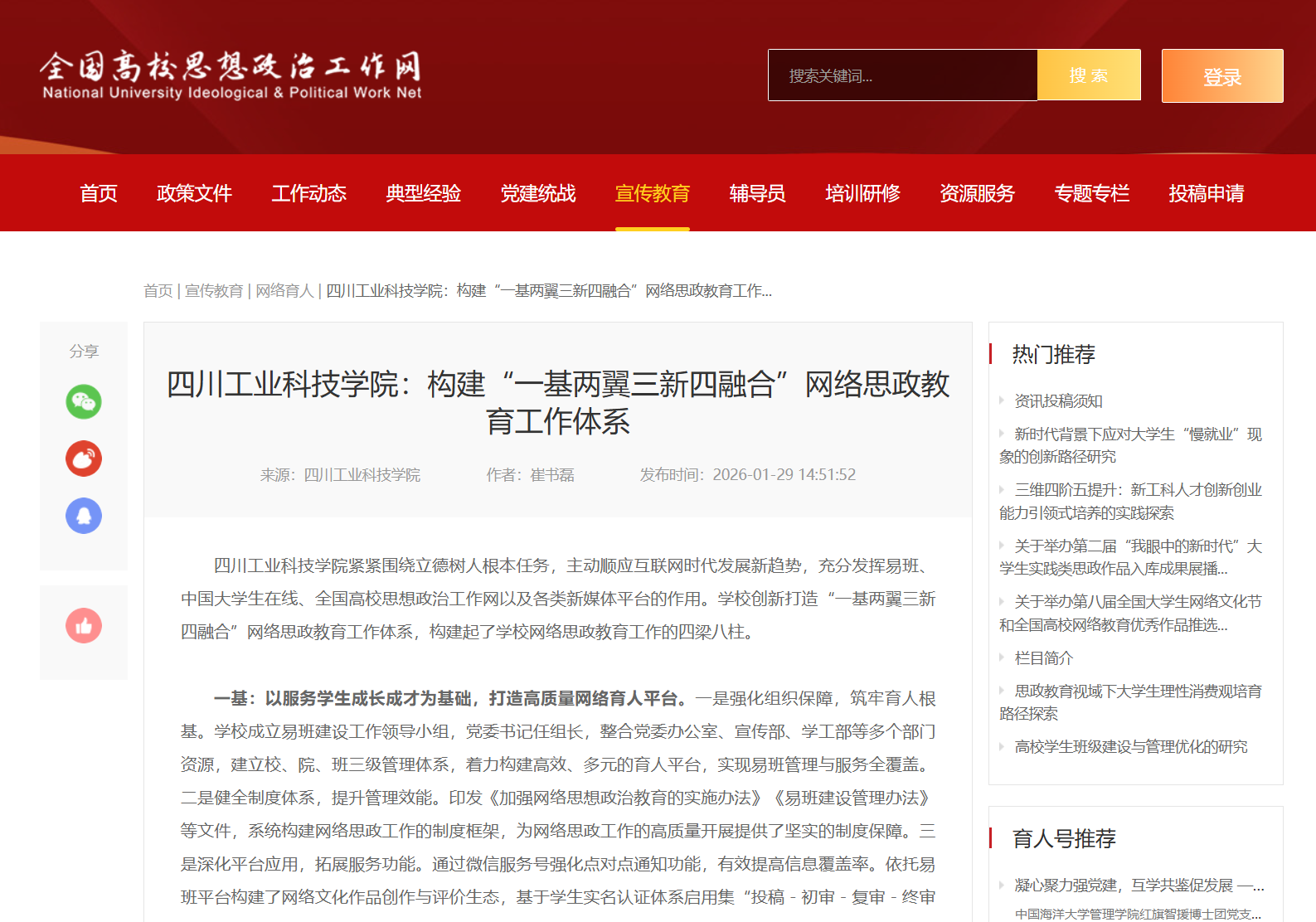
Task: Open the 专题专栏 menu item
Action: coord(1091,193)
